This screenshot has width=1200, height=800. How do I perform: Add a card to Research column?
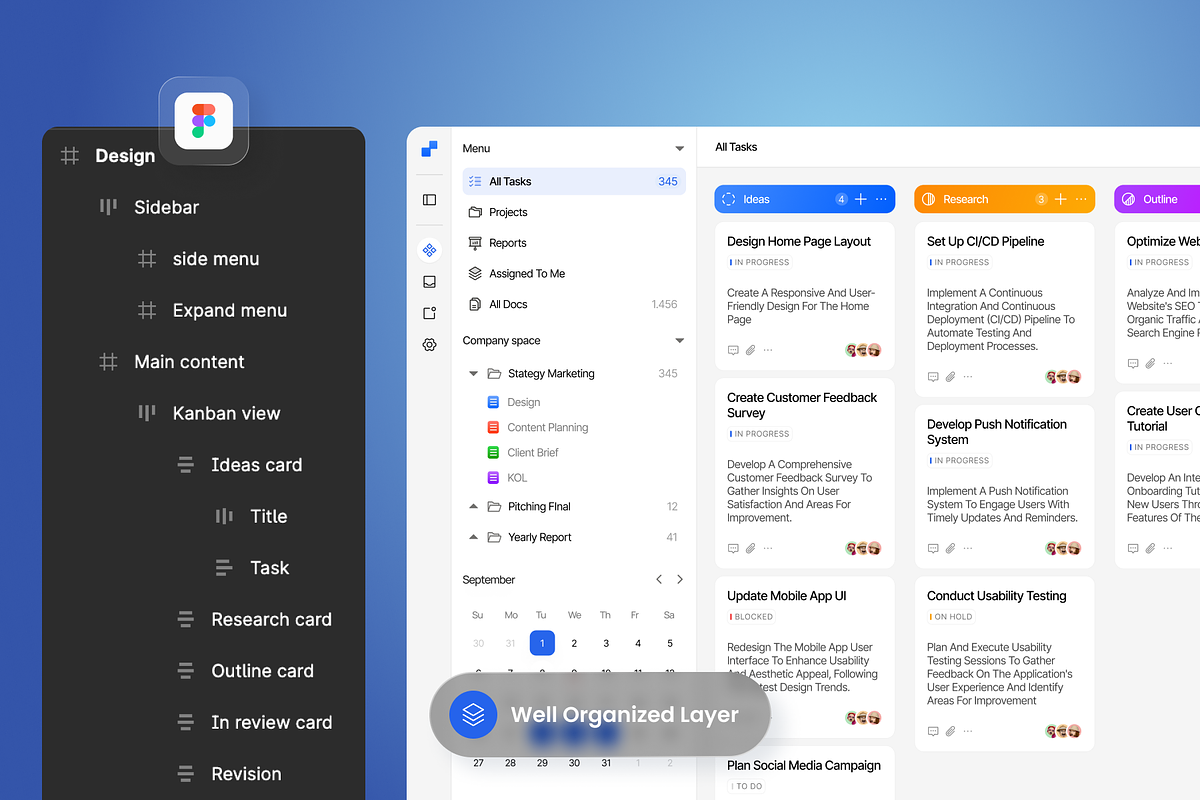coord(1061,199)
